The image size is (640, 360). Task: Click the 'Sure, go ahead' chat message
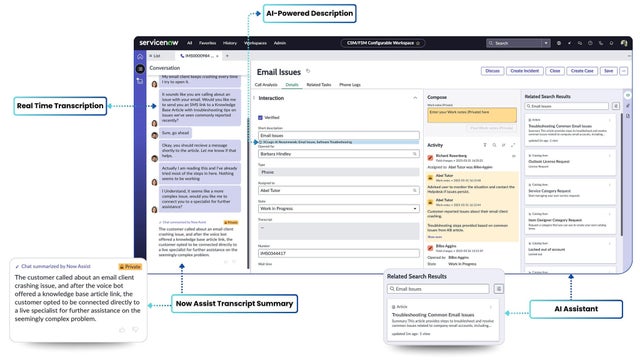coord(176,133)
